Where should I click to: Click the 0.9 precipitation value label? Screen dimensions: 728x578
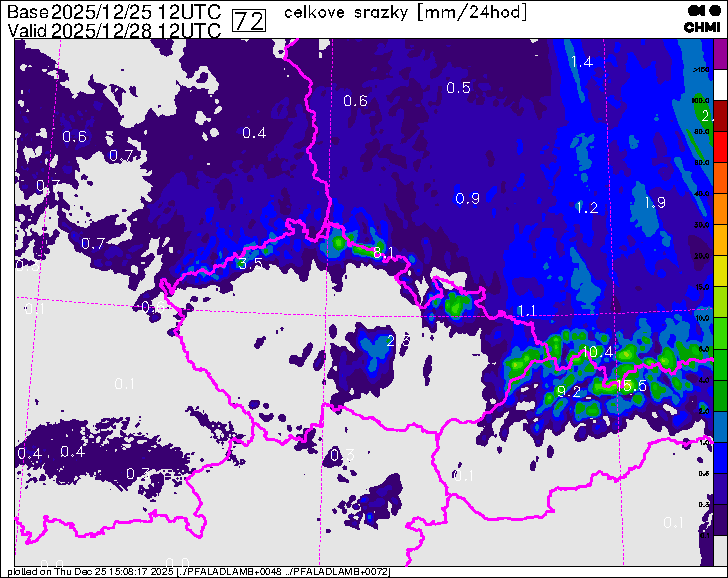467,198
